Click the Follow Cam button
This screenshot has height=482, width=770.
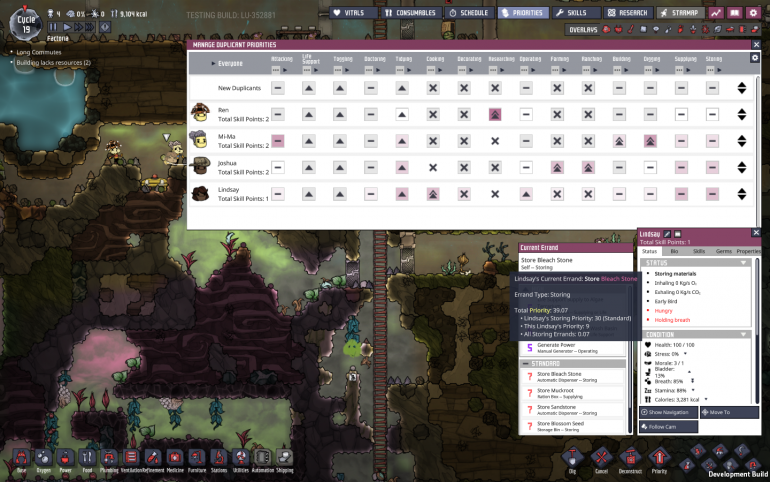coord(668,427)
